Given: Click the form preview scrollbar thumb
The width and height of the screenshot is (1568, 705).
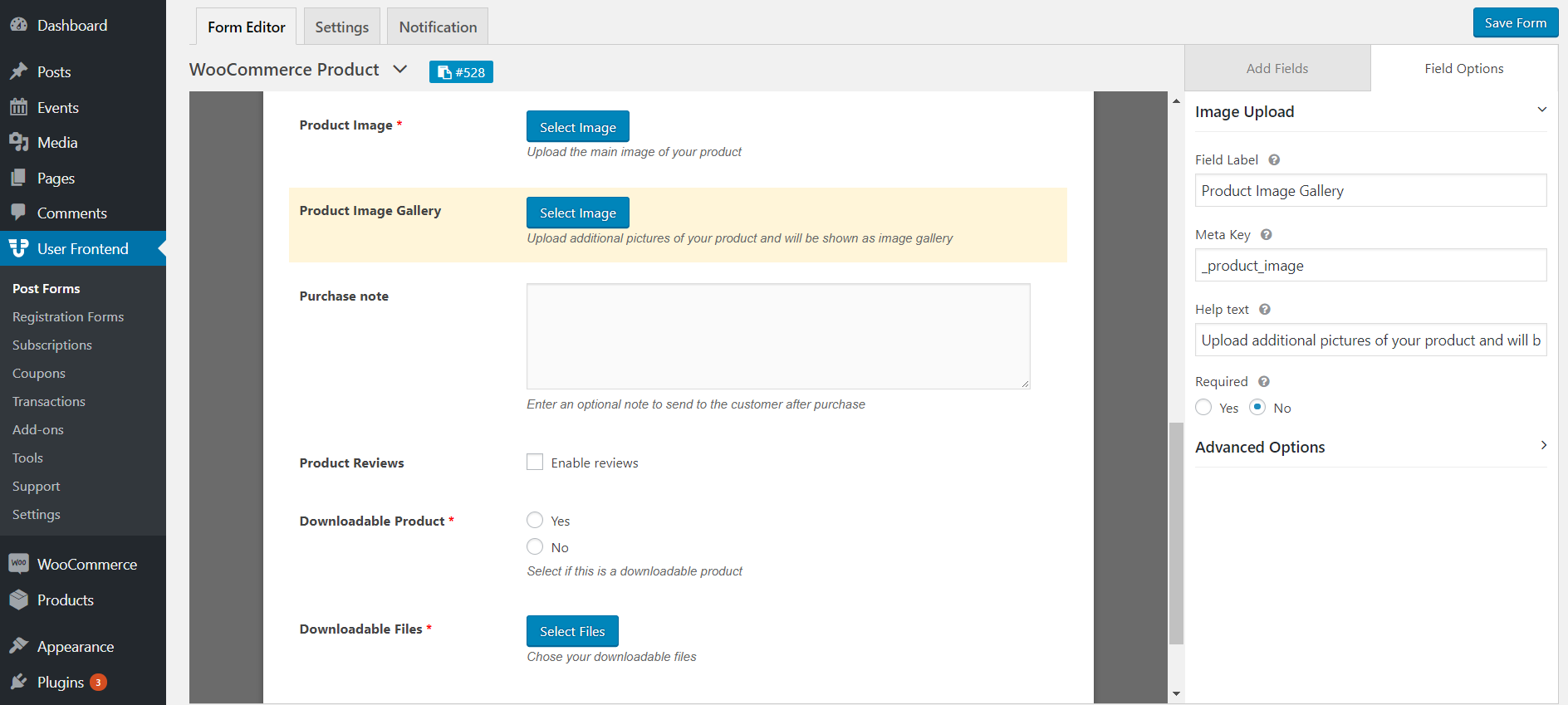Looking at the screenshot, I should (x=1176, y=533).
